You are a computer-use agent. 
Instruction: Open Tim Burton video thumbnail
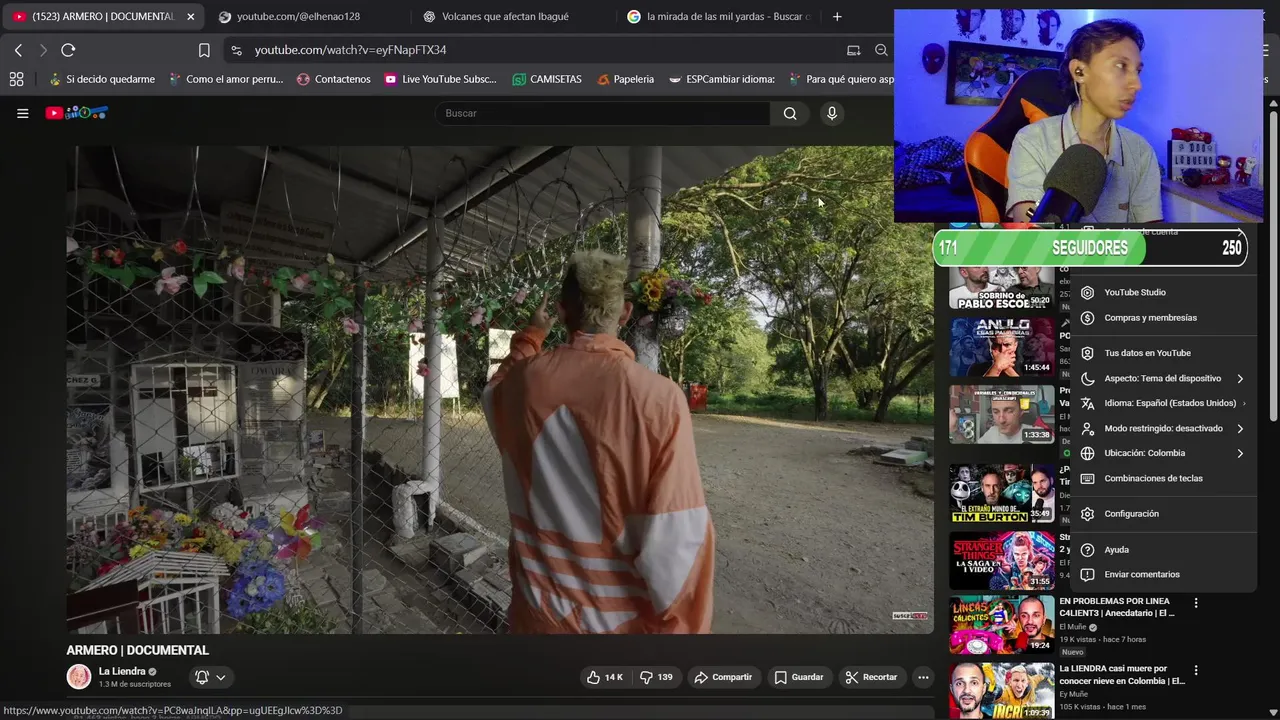click(x=1001, y=493)
